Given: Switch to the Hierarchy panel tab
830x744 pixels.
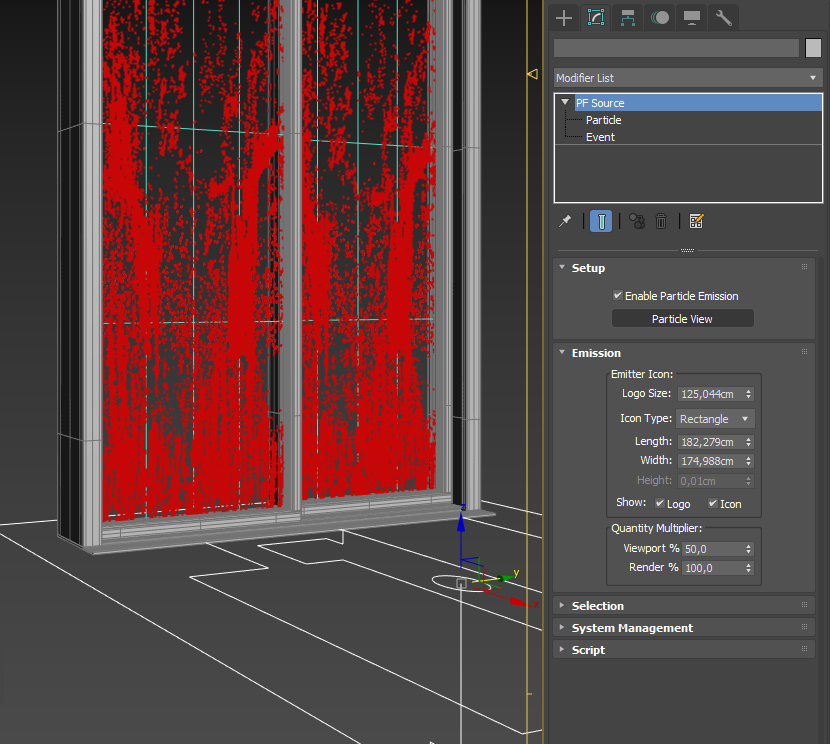Looking at the screenshot, I should [x=628, y=17].
